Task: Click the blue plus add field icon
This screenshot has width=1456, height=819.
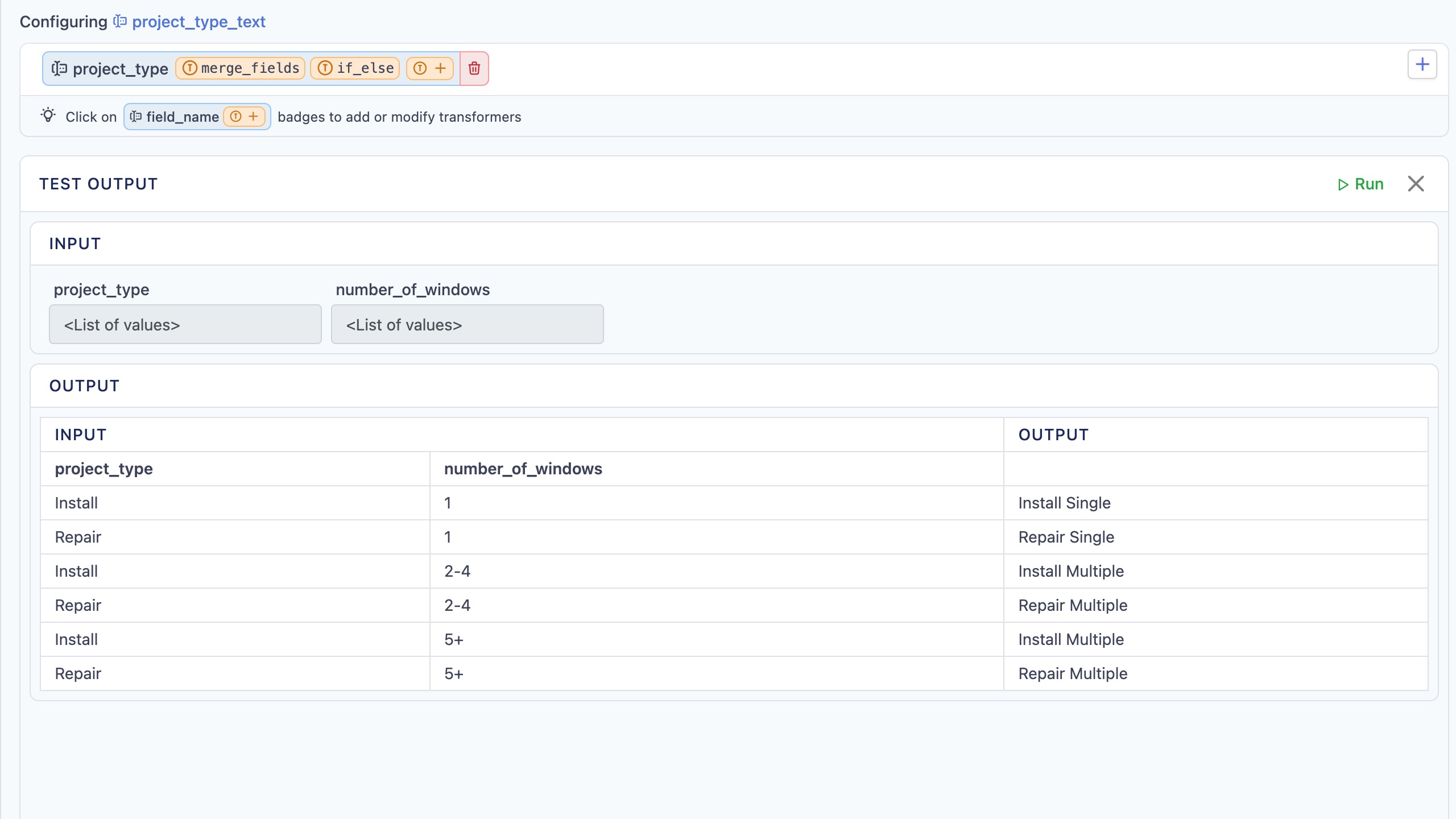Action: click(x=1422, y=64)
